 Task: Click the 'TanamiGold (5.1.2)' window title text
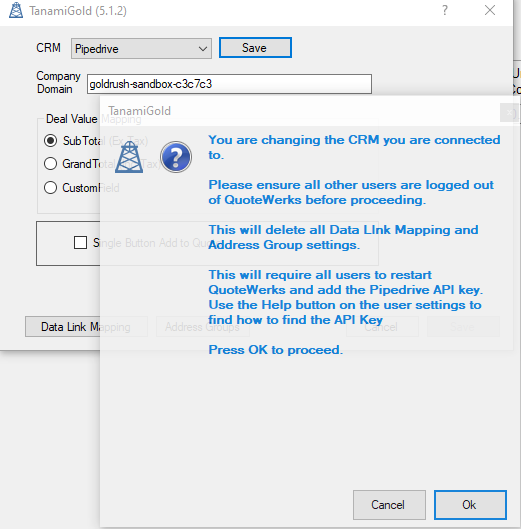[78, 11]
